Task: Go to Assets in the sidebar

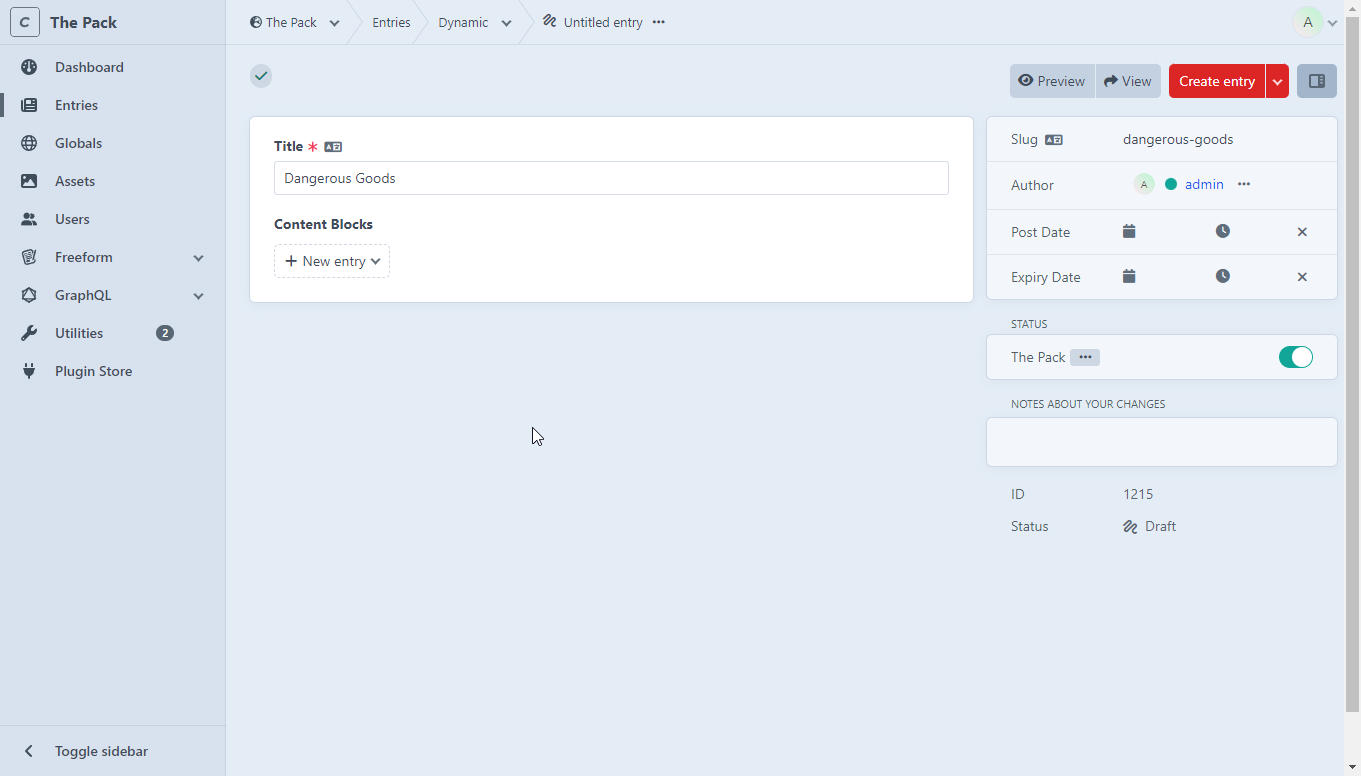Action: [x=75, y=181]
